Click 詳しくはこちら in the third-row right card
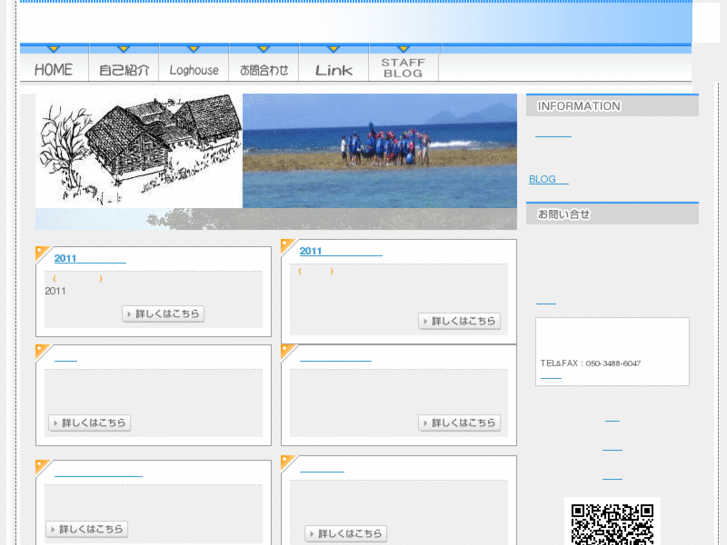727x545 pixels. [346, 534]
